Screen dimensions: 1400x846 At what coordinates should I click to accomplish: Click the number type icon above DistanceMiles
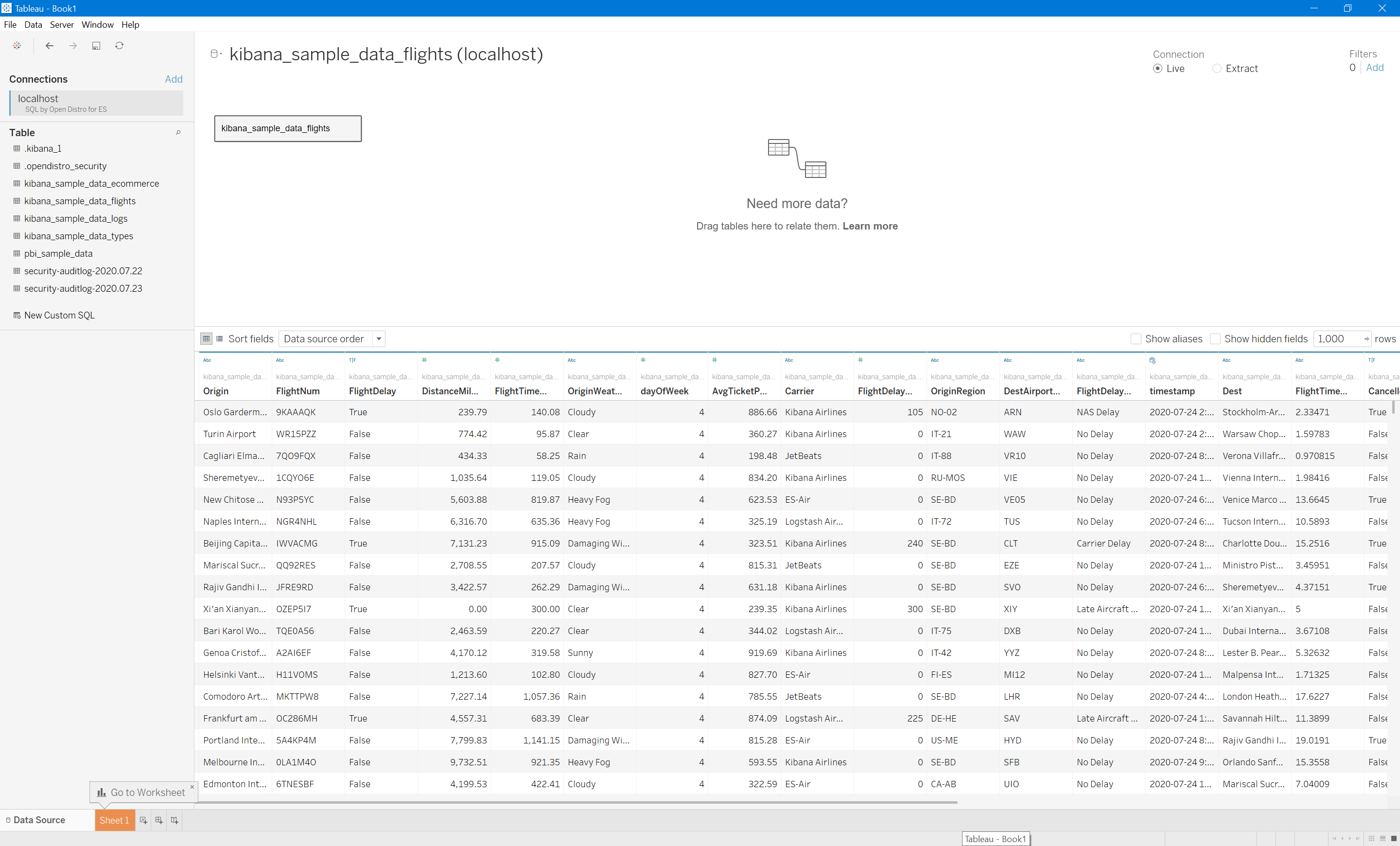pyautogui.click(x=424, y=360)
